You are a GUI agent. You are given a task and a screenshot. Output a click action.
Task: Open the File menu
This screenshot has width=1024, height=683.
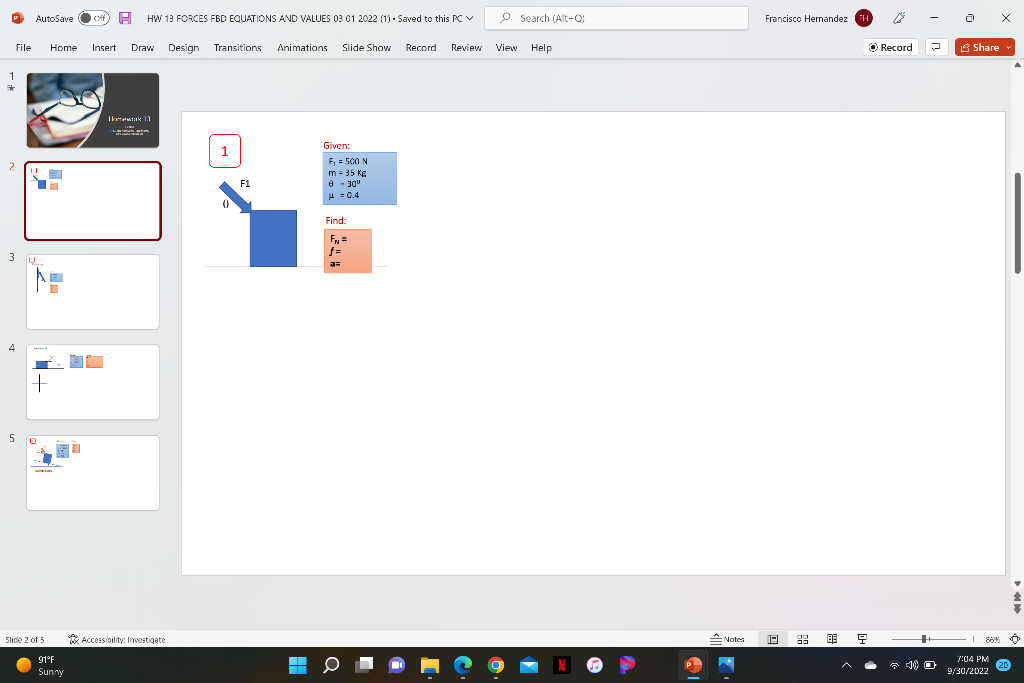24,48
